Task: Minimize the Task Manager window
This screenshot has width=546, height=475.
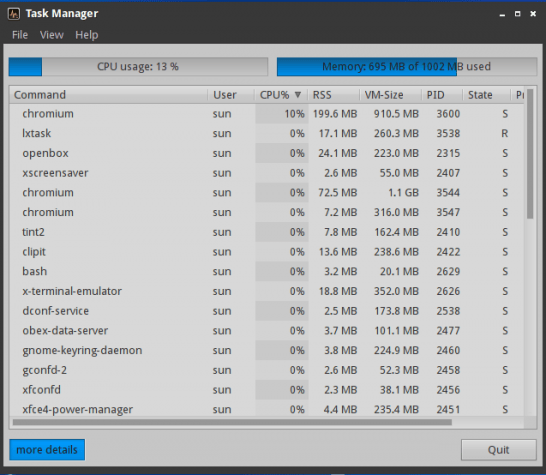Action: tap(502, 14)
